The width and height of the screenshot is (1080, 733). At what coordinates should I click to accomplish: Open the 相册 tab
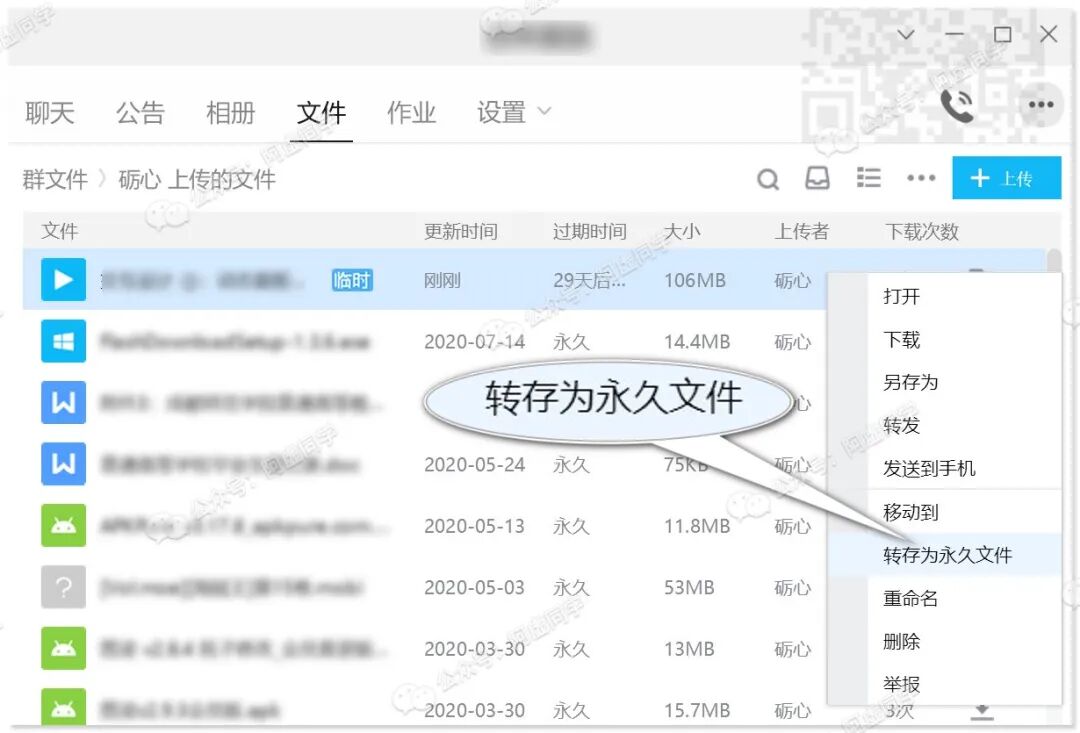tap(231, 112)
